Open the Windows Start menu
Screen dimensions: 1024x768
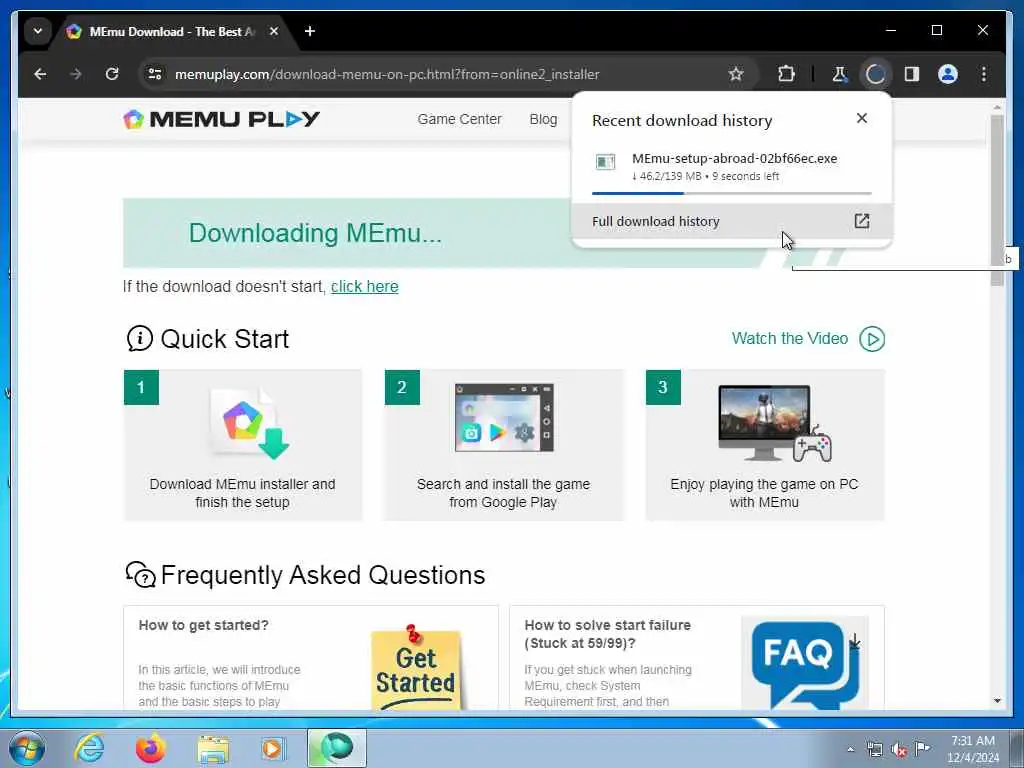[x=27, y=748]
